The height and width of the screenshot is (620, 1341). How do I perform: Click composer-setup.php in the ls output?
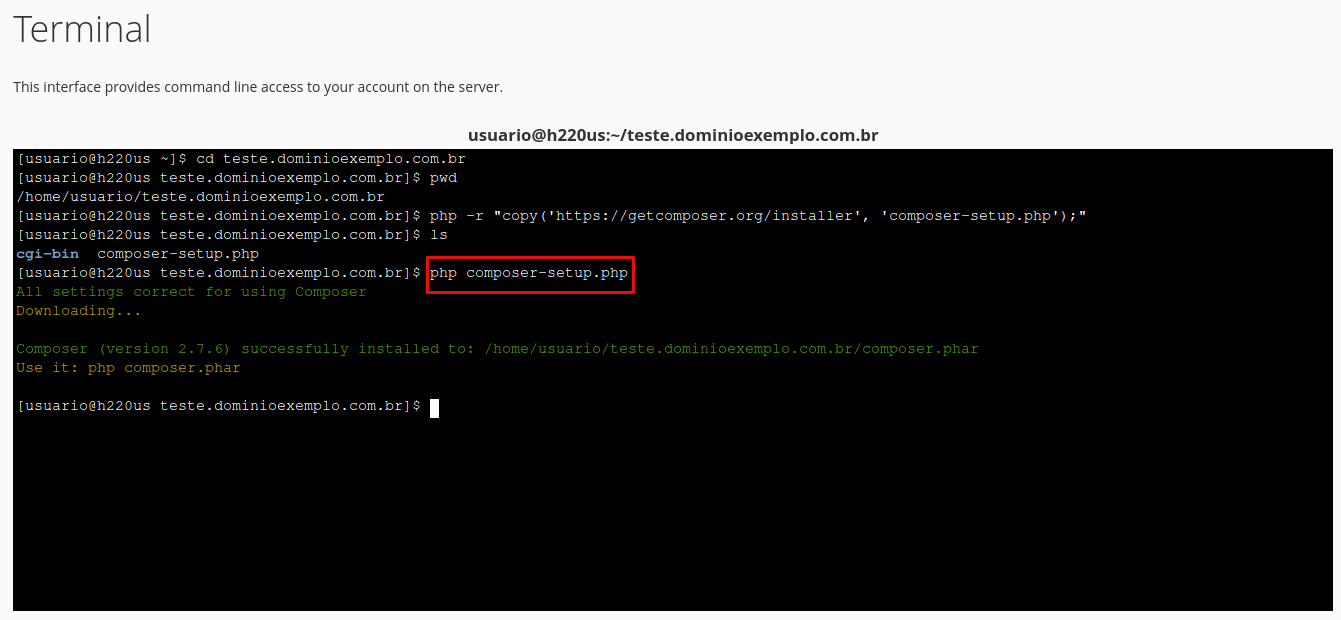178,254
